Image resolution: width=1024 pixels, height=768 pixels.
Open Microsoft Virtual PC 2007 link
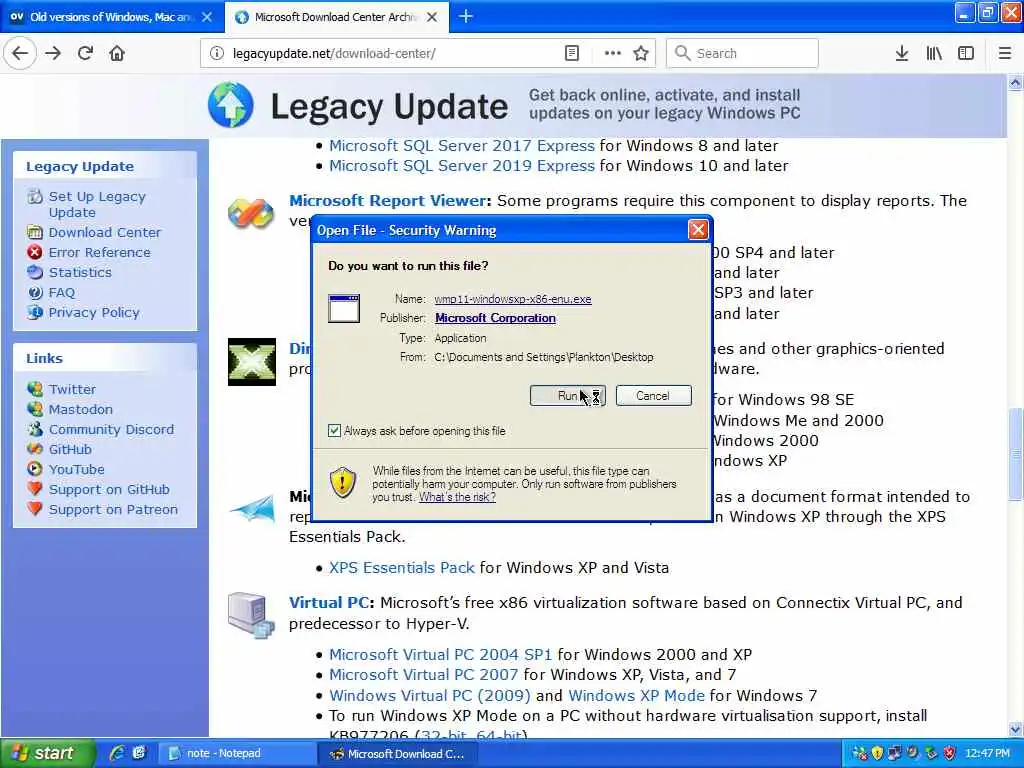423,675
